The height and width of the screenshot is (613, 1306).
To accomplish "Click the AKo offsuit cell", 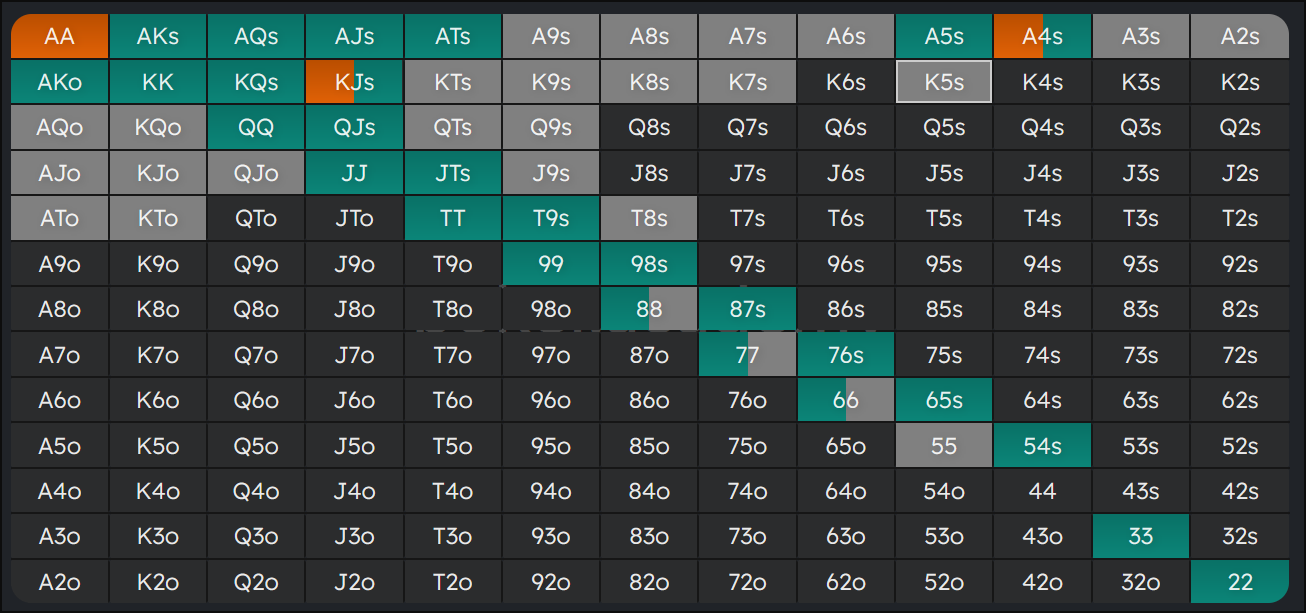I will click(59, 82).
